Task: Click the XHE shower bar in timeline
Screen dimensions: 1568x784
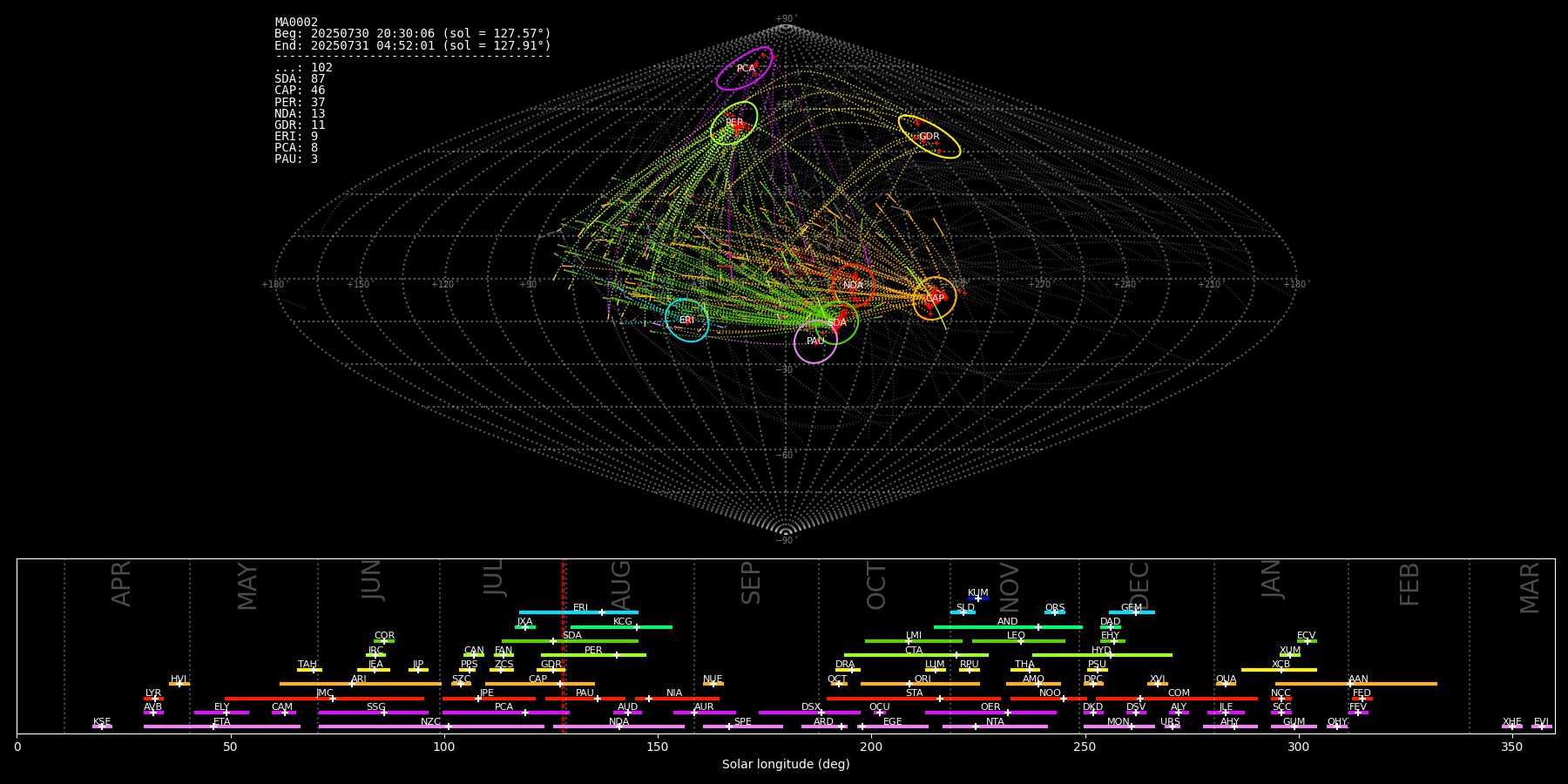Action: (1512, 727)
